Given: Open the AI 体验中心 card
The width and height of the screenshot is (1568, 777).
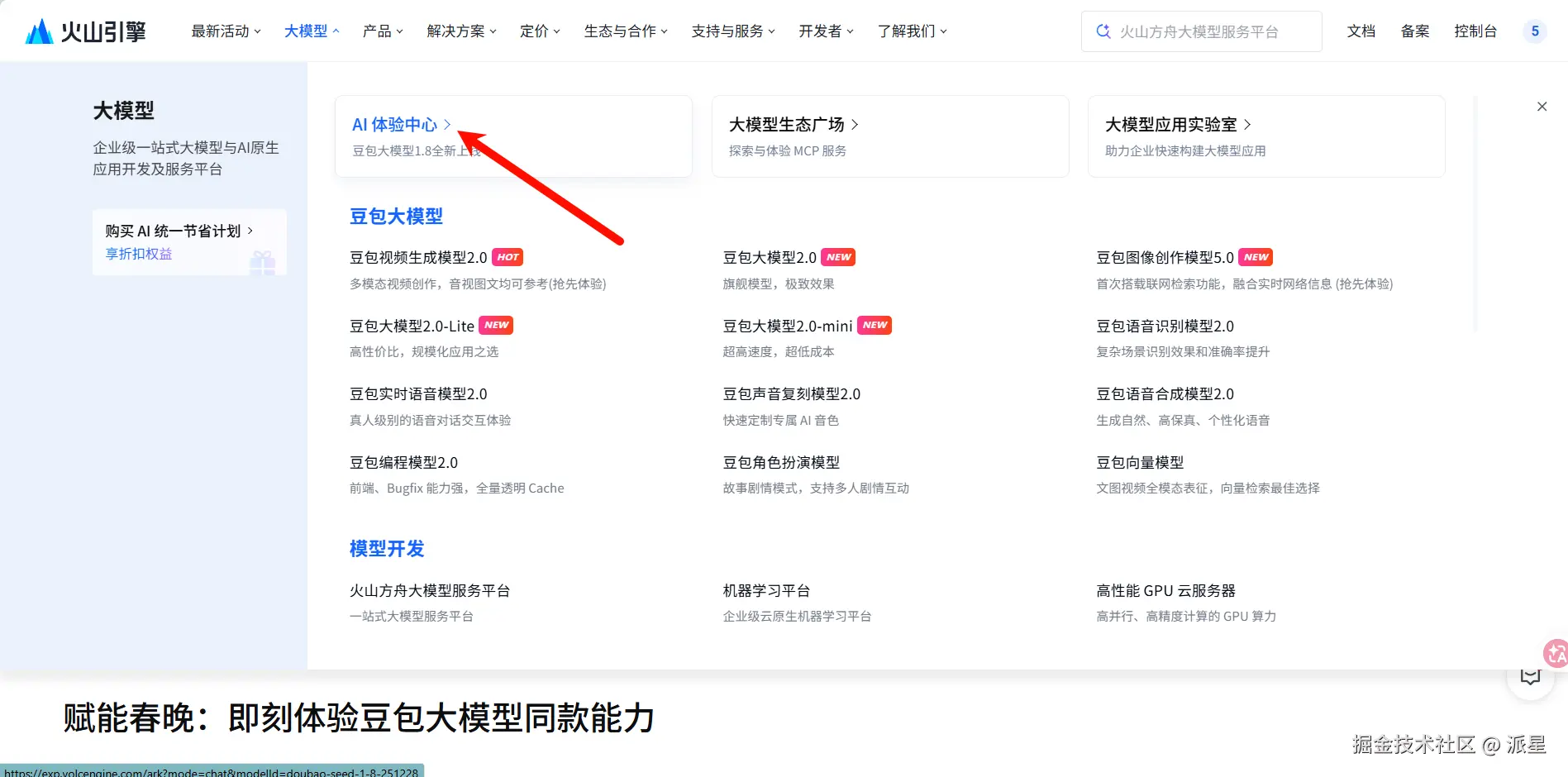Looking at the screenshot, I should click(513, 136).
